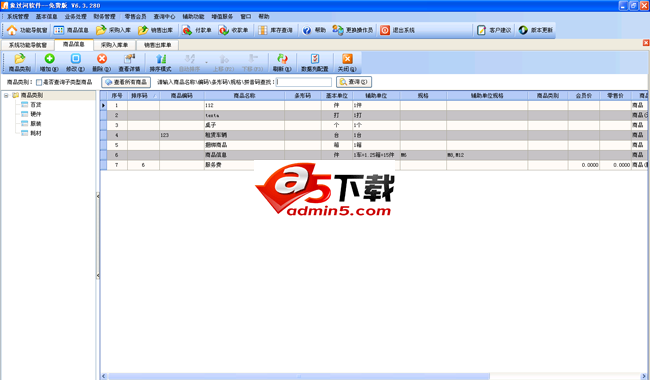
Task: Focus the product search input field
Action: [x=304, y=82]
